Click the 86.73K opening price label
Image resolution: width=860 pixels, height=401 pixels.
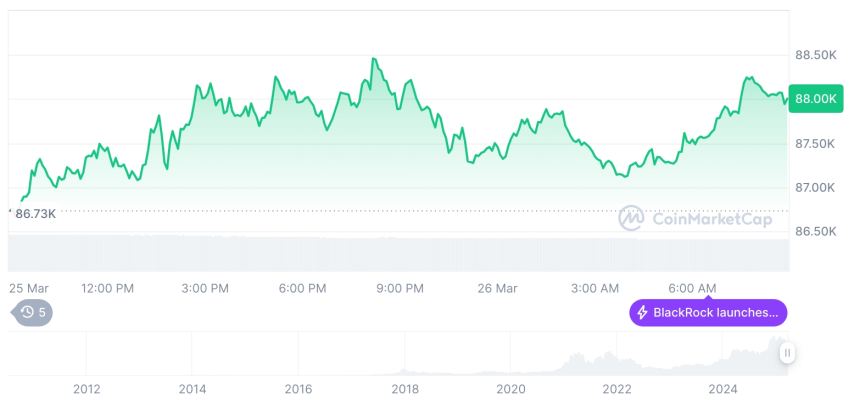36,214
